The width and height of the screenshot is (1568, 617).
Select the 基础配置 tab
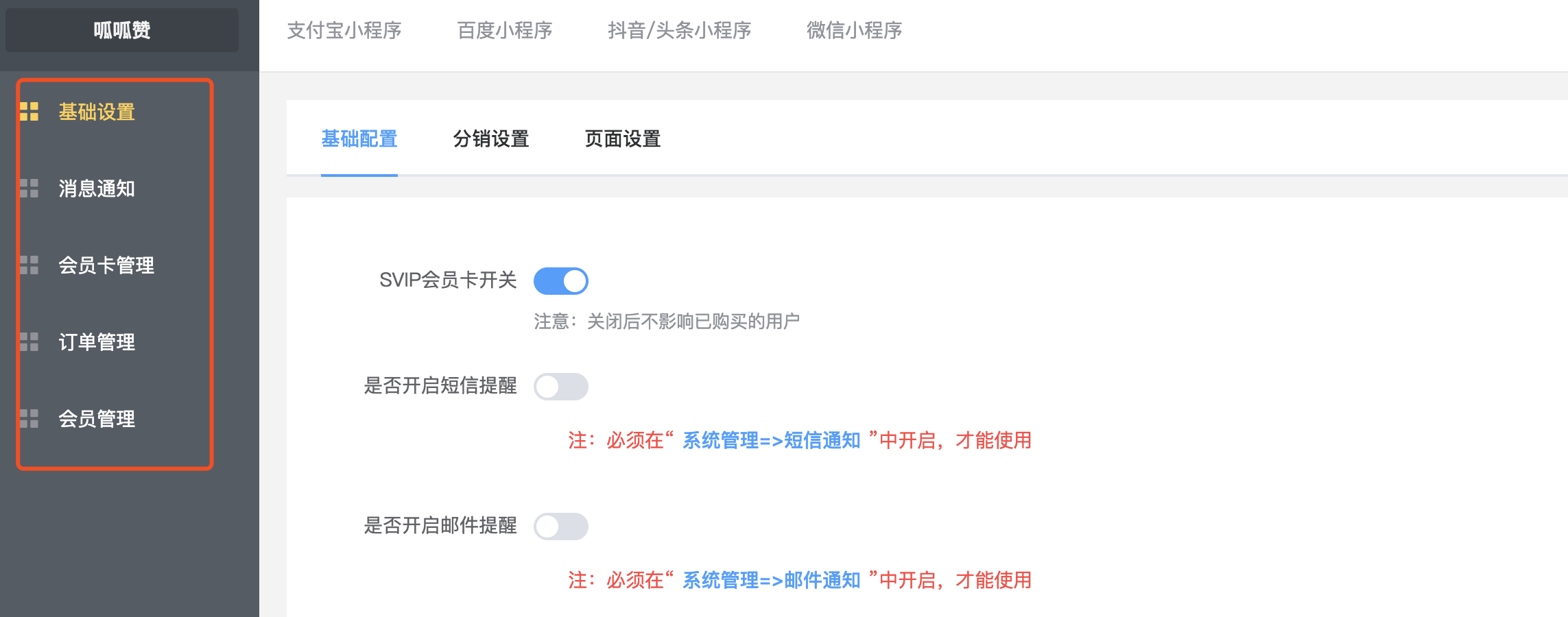coord(359,138)
